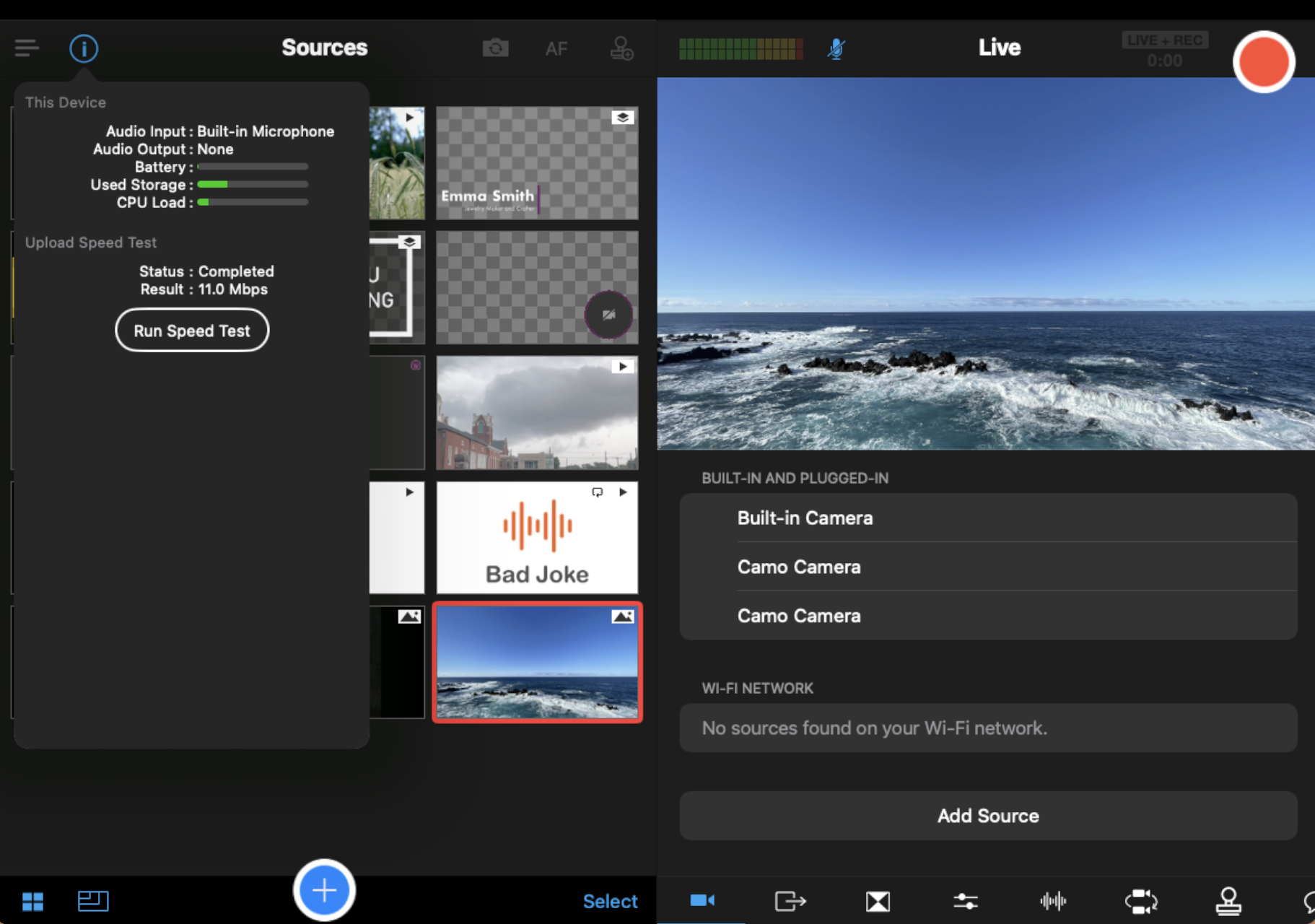The image size is (1315, 924).
Task: Click the add remote guest icon
Action: (621, 48)
